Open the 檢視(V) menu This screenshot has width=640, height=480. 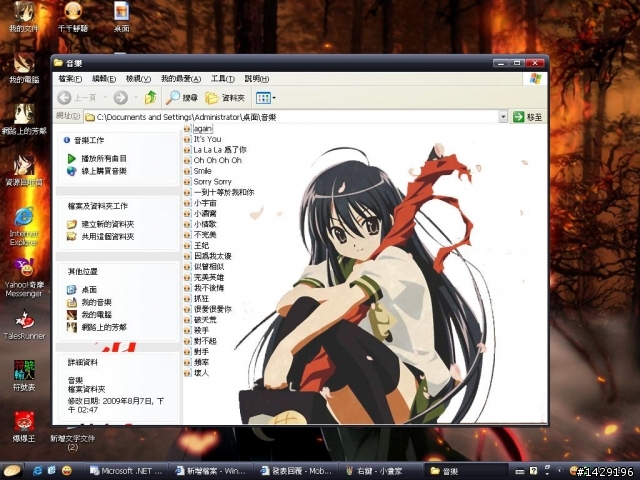click(x=138, y=79)
